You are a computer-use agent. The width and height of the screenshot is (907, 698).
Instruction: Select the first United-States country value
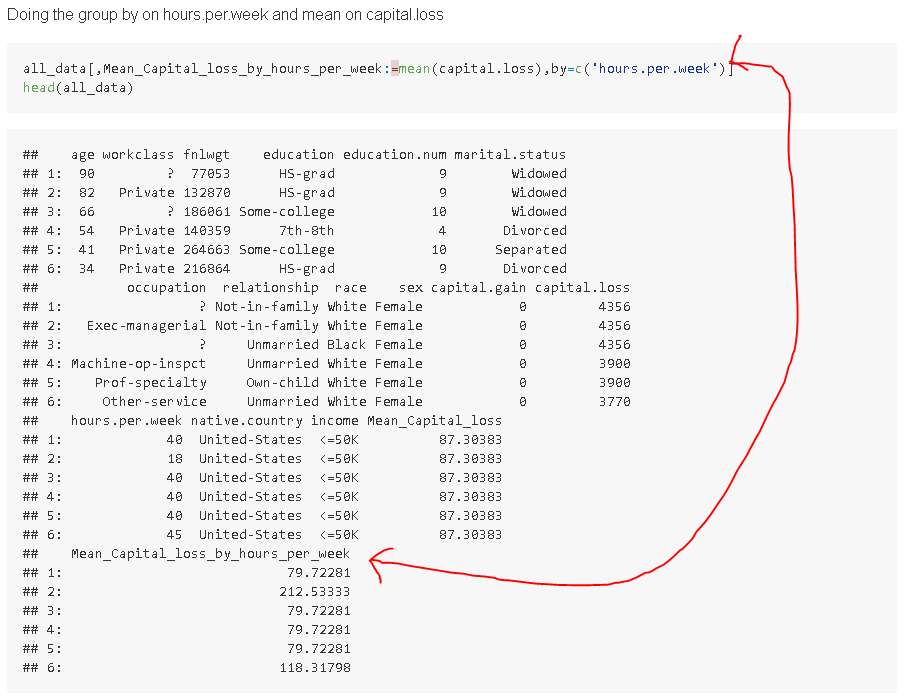250,439
